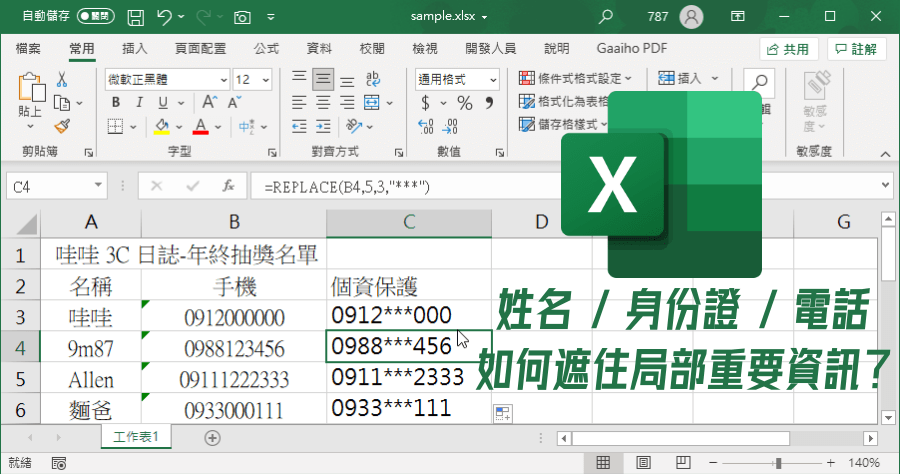Screen dimensions: 900x474
Task: Toggle Center horizontal alignment
Action: pos(323,103)
